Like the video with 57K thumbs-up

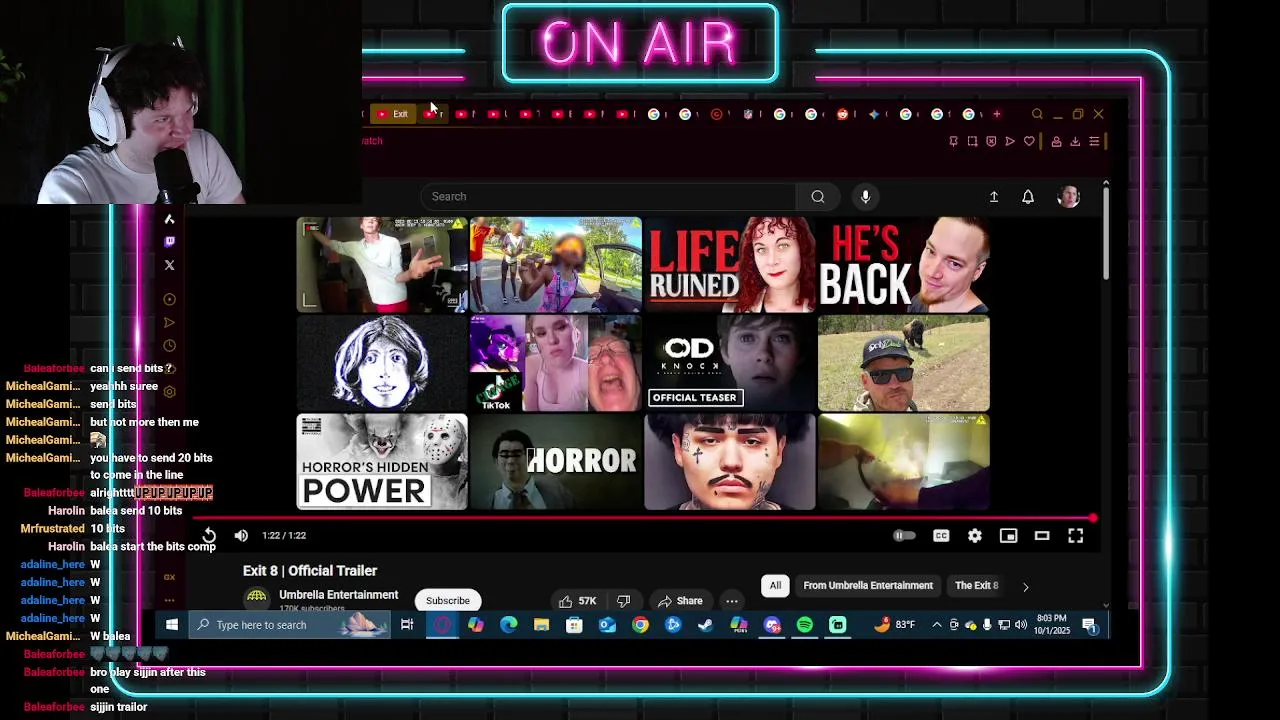point(577,601)
